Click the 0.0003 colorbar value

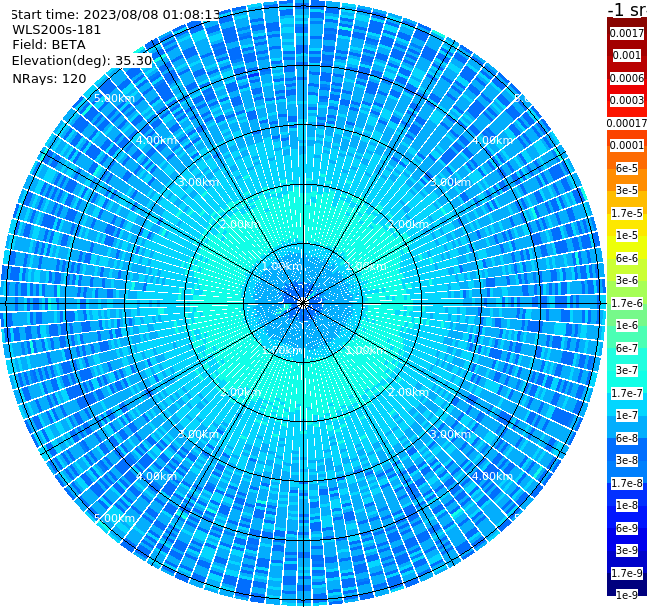[627, 100]
